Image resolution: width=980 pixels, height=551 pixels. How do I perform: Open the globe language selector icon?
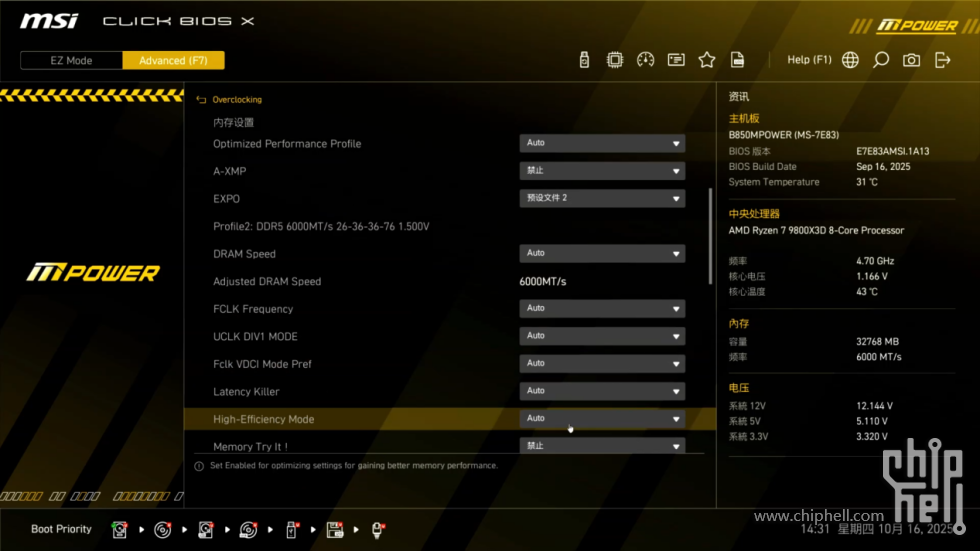pyautogui.click(x=850, y=60)
